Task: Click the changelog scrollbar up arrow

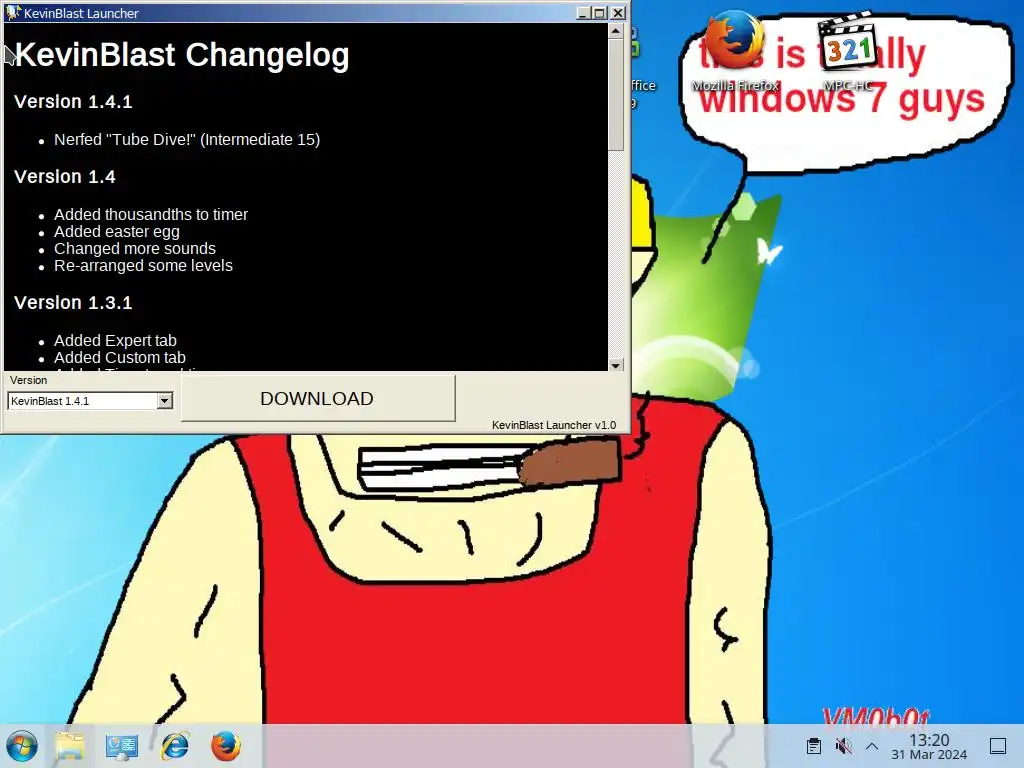Action: coord(615,31)
